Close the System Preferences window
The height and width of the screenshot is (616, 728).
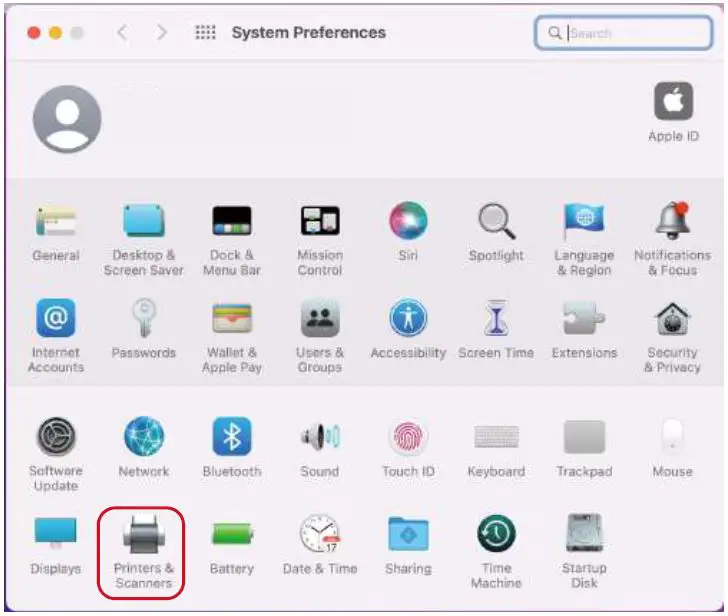coord(34,33)
